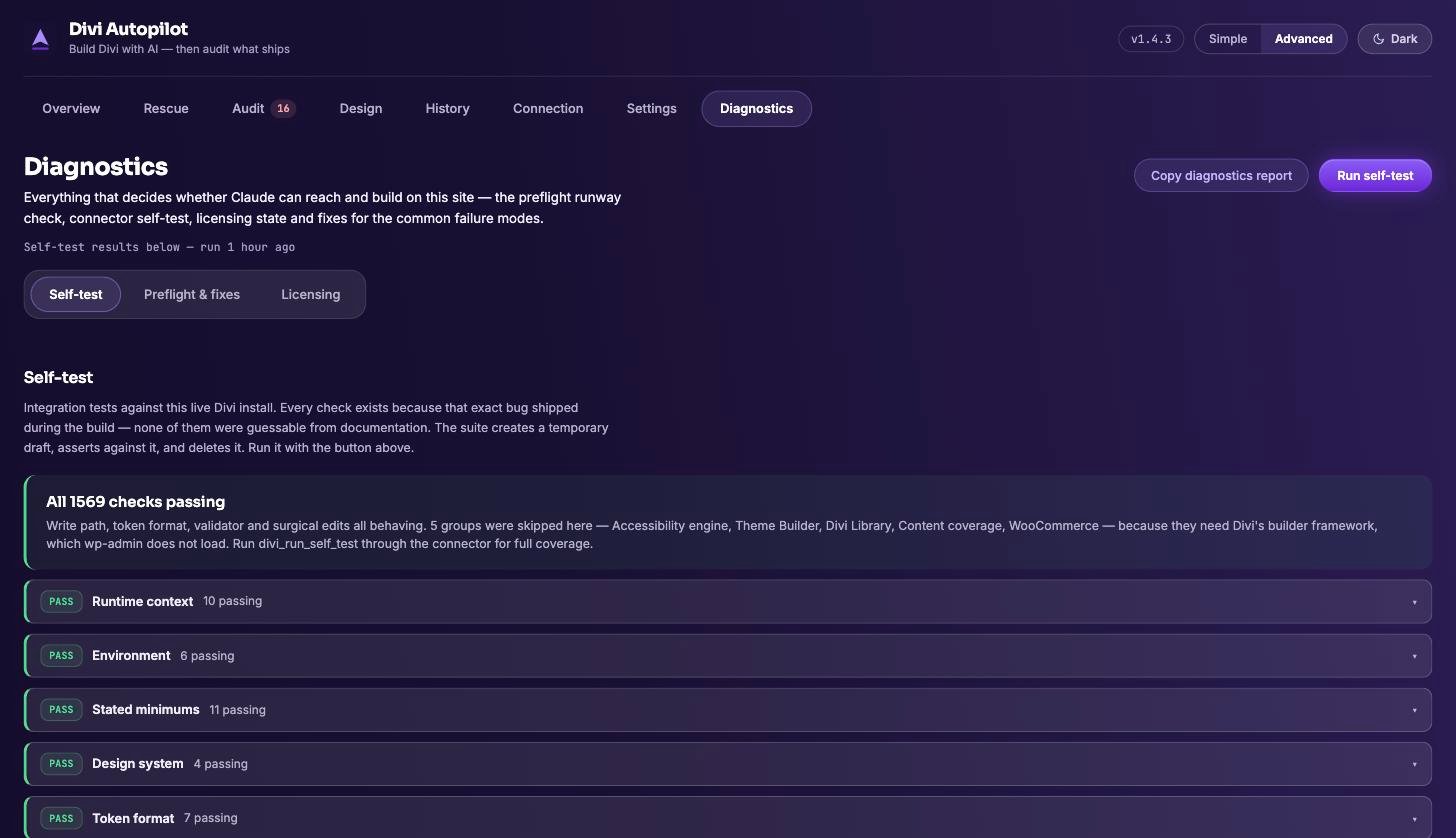
Task: Click the Diagnostics page heading
Action: point(96,166)
